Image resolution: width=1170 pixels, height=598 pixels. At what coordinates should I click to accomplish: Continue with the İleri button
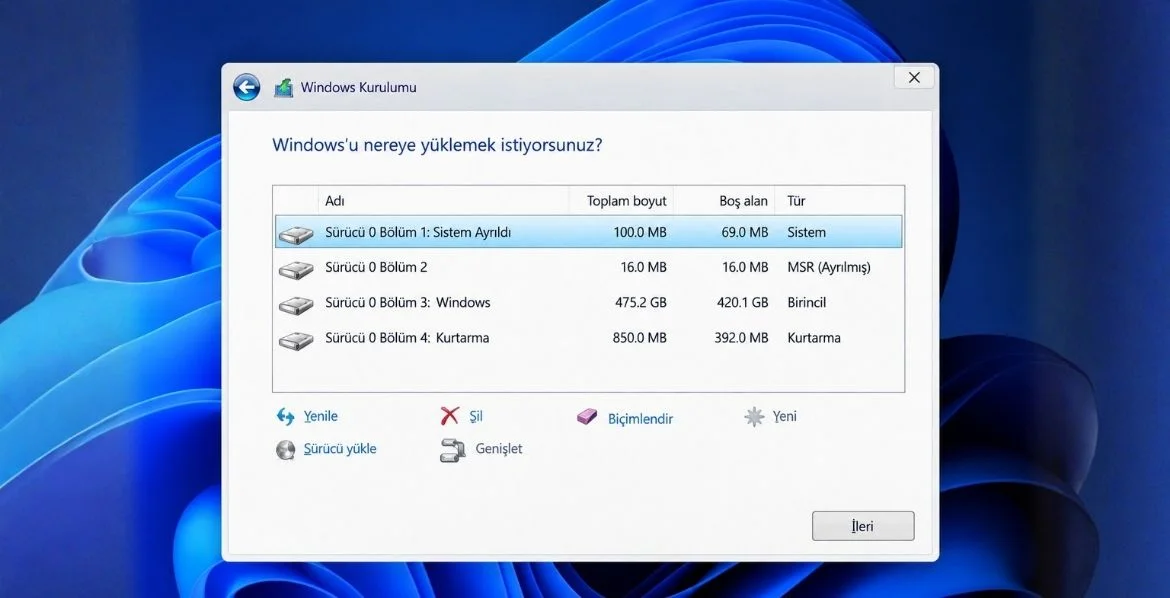pyautogui.click(x=863, y=526)
